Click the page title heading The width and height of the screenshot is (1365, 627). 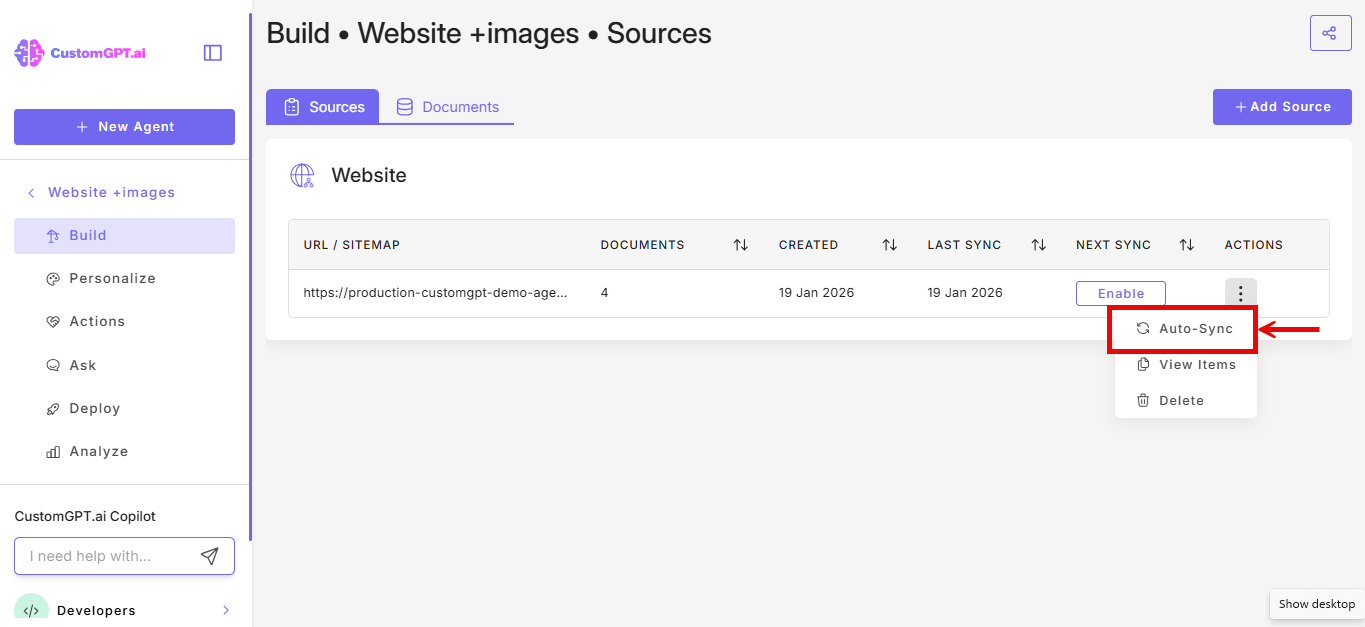click(x=489, y=33)
